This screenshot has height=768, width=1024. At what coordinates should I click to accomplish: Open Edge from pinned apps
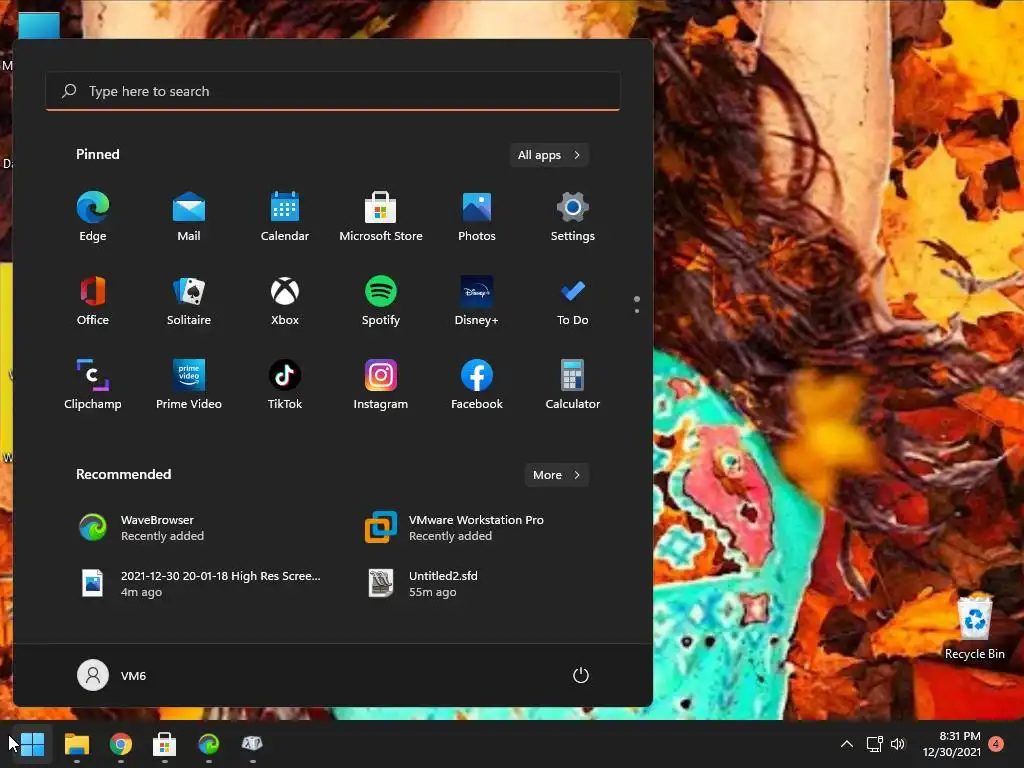pyautogui.click(x=93, y=216)
